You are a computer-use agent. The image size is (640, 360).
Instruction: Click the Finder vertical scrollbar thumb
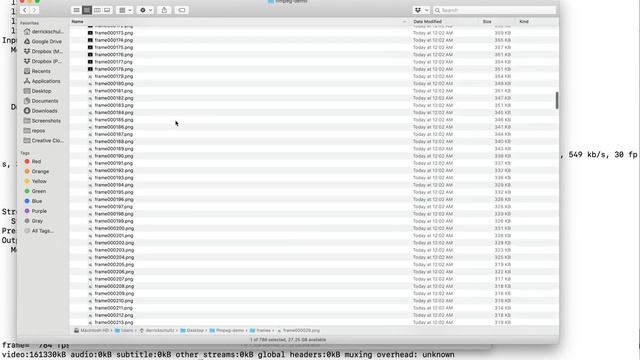[557, 100]
